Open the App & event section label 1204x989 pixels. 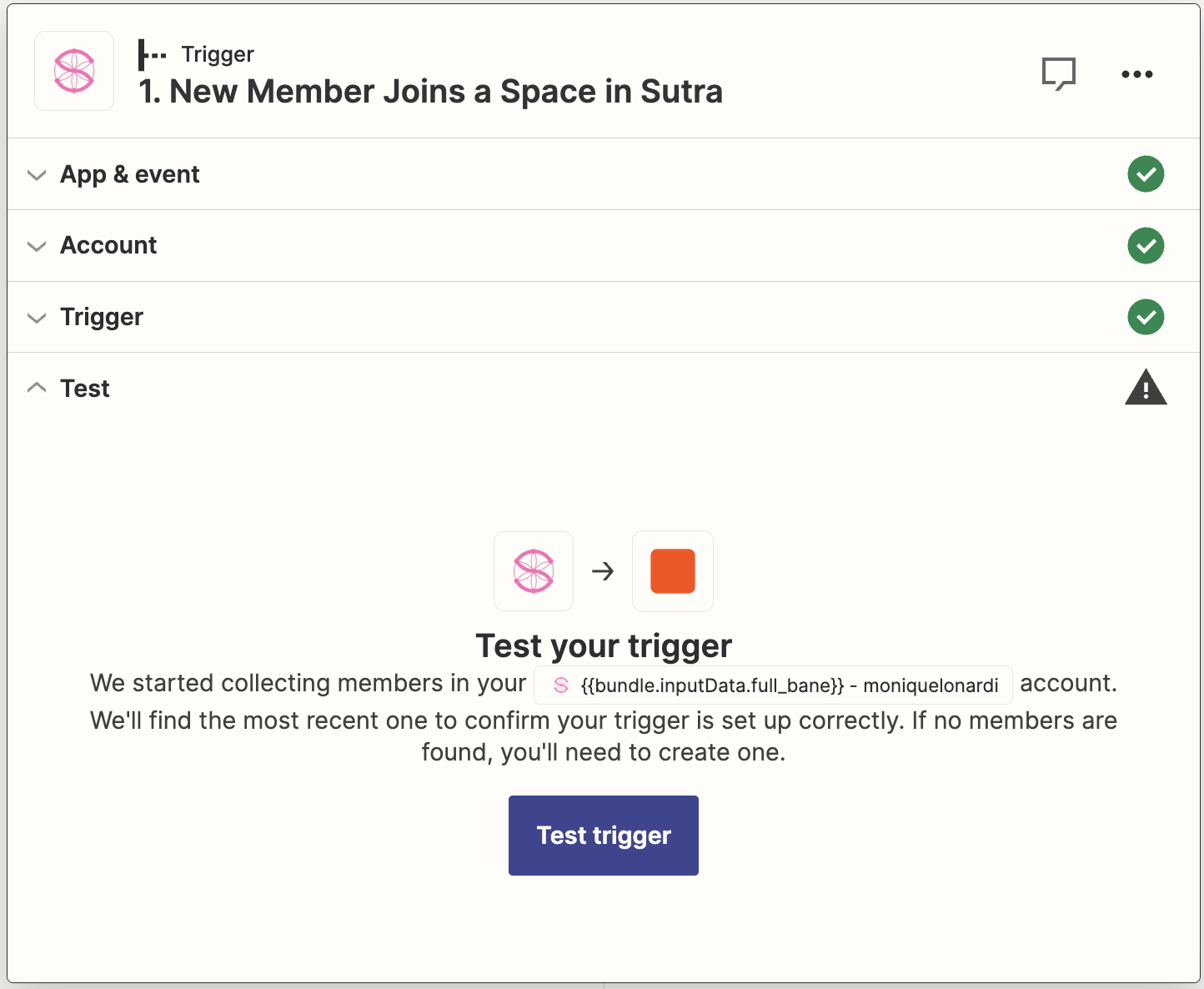pyautogui.click(x=130, y=174)
